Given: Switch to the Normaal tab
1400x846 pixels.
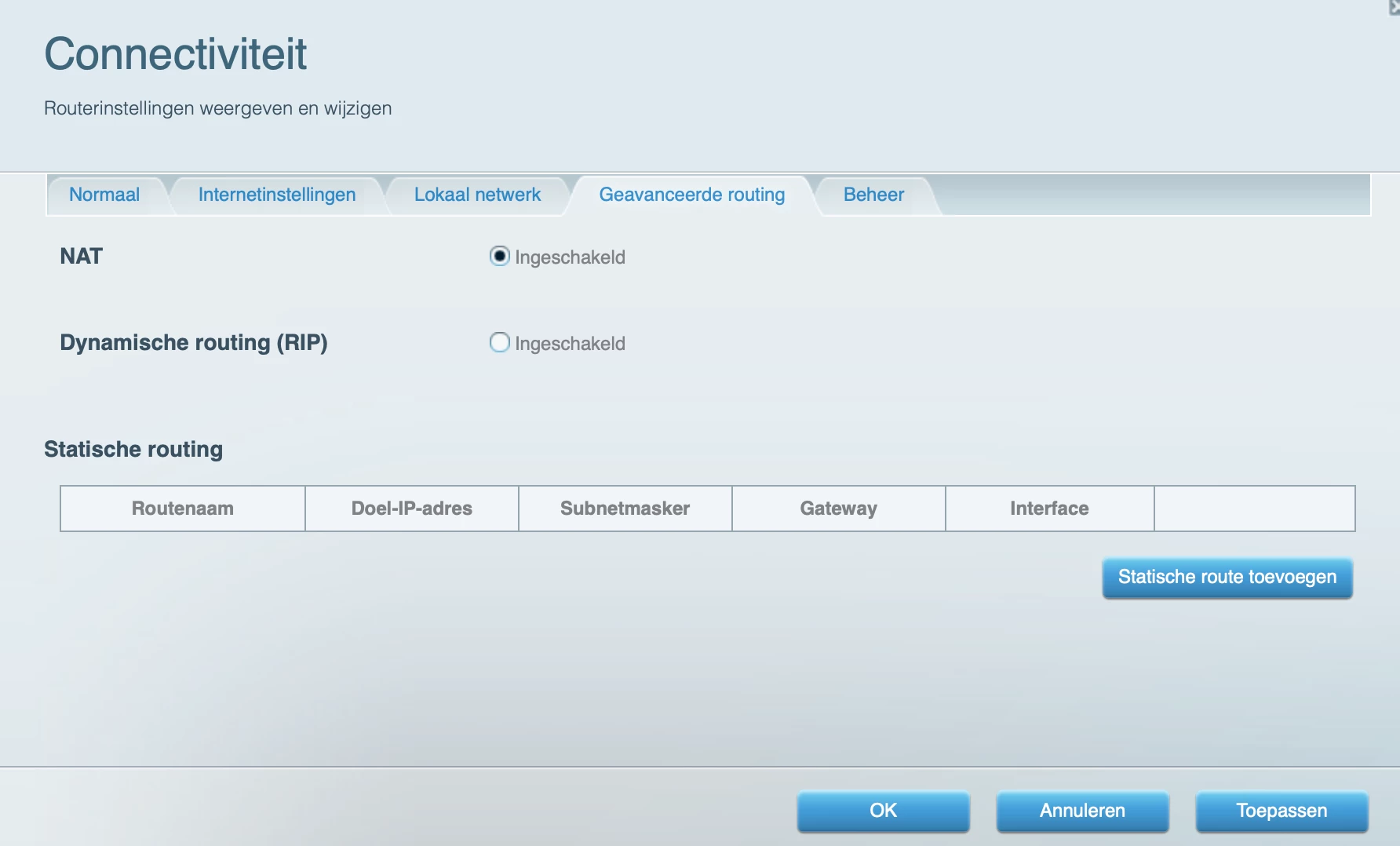Looking at the screenshot, I should (104, 195).
